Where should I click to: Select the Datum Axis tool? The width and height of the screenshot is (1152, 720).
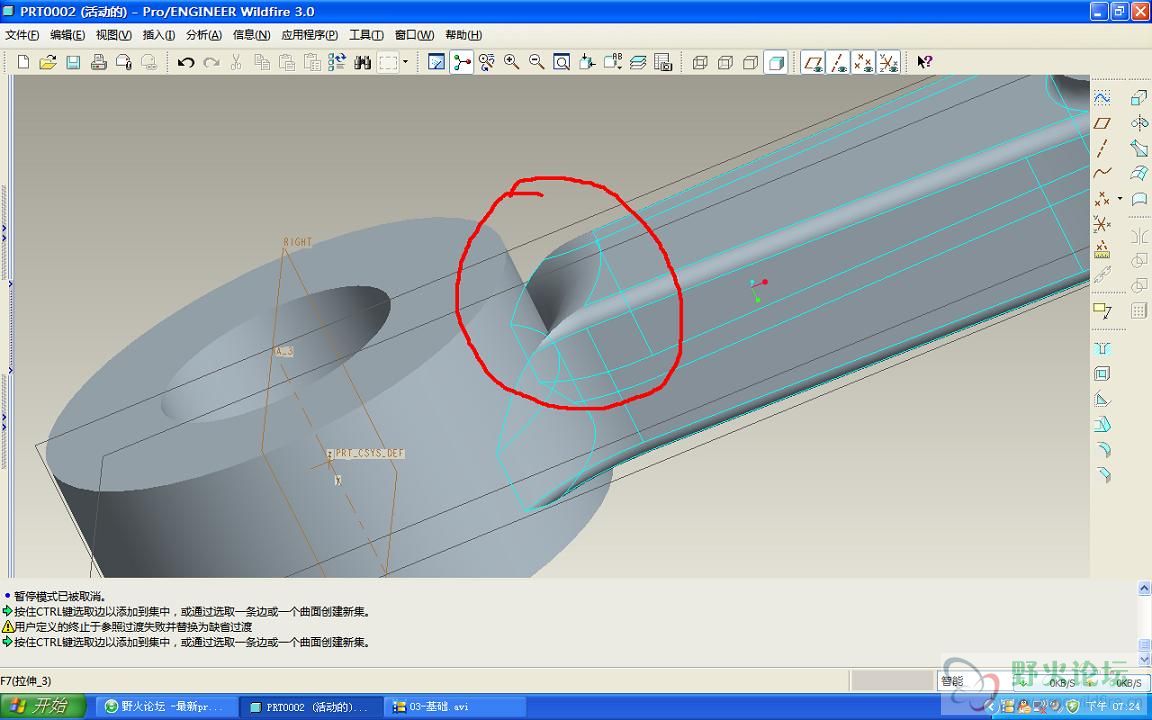1102,148
